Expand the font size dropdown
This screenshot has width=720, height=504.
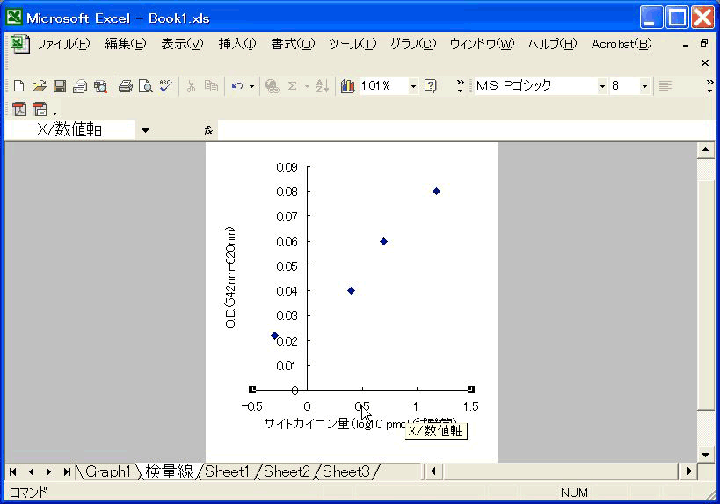(644, 87)
